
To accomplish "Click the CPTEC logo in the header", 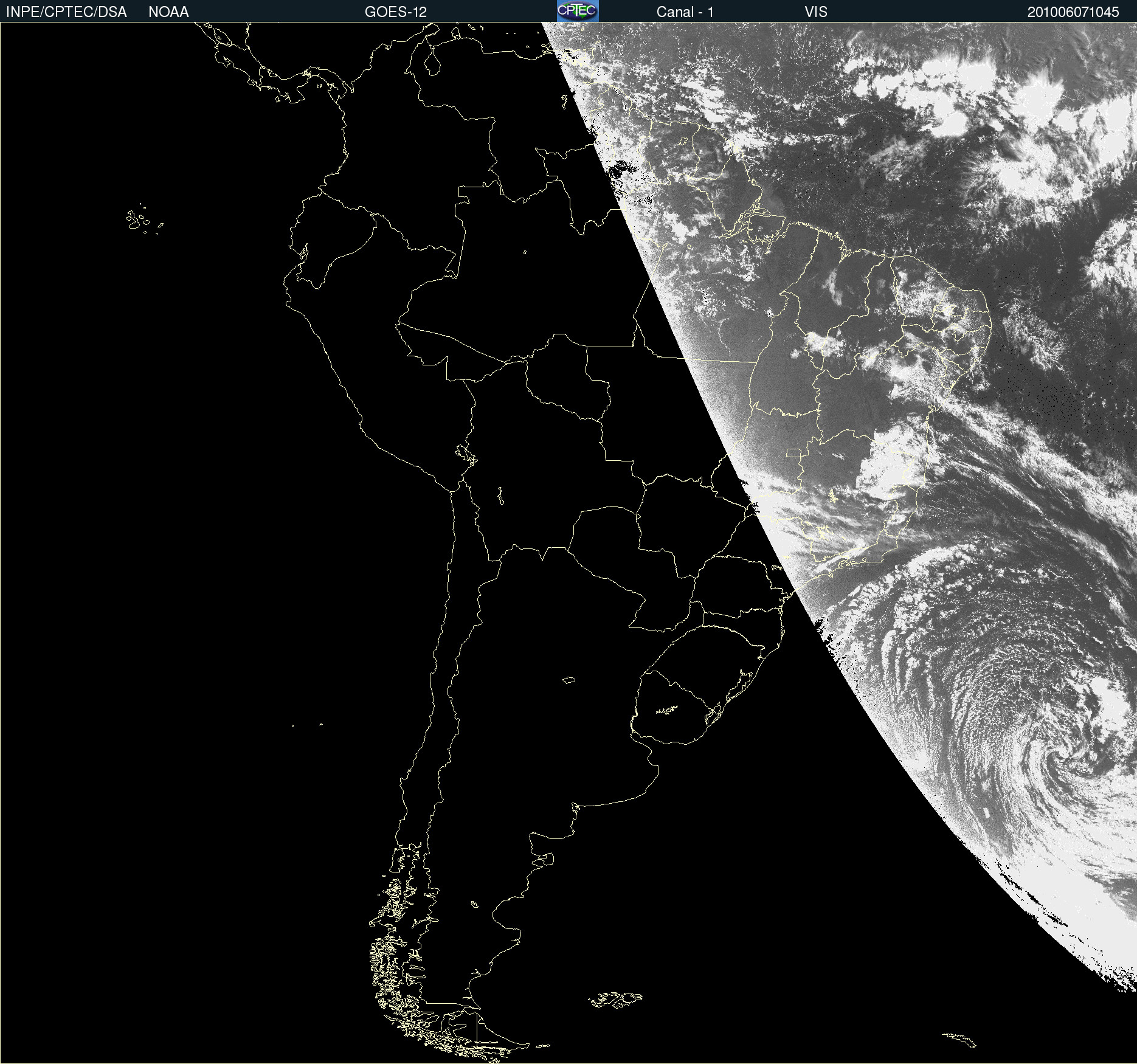I will click(x=578, y=11).
